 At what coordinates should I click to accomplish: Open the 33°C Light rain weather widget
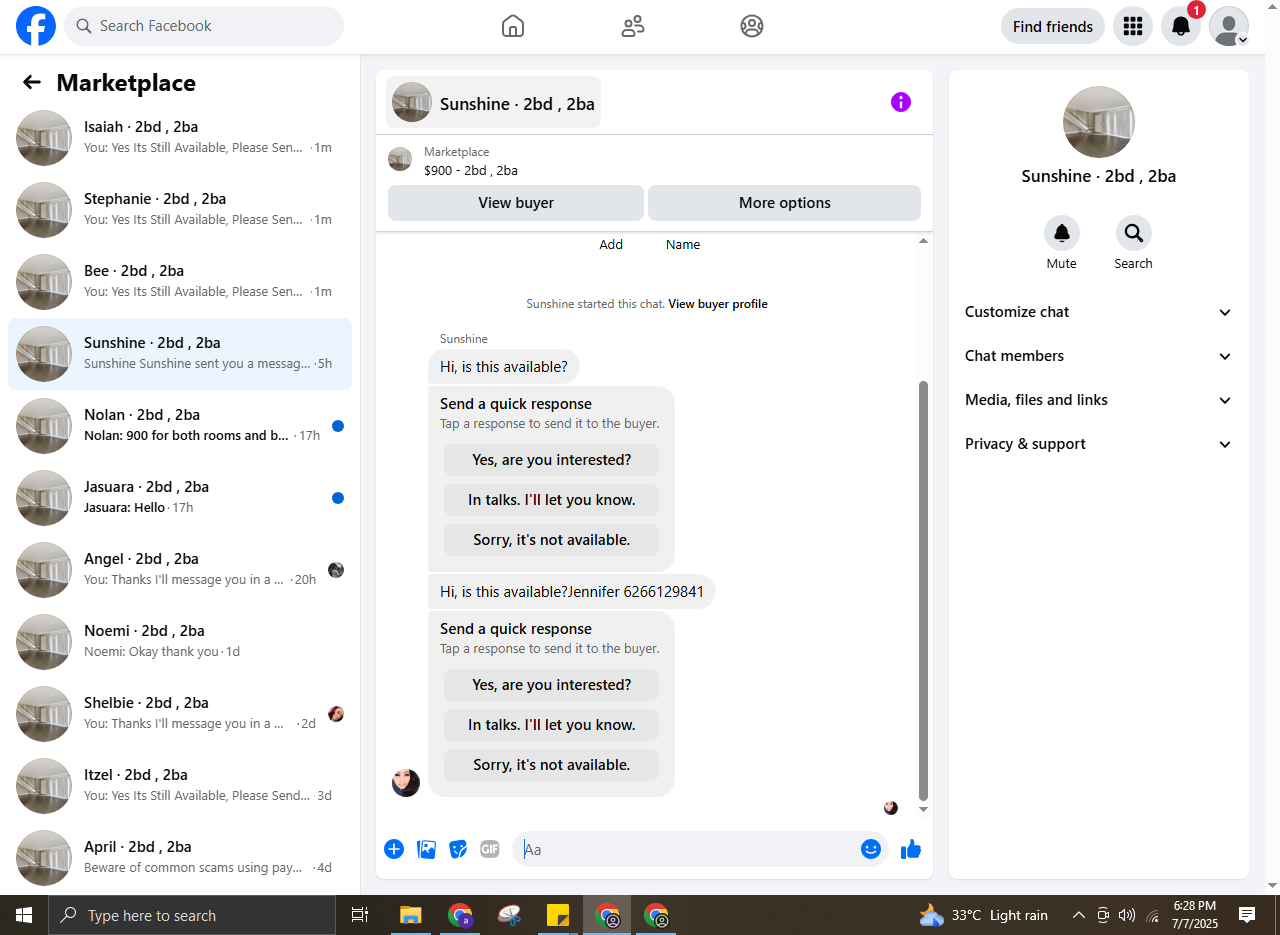pyautogui.click(x=984, y=915)
